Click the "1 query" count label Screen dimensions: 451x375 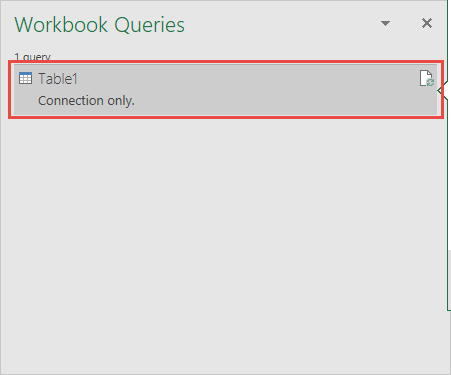32,57
